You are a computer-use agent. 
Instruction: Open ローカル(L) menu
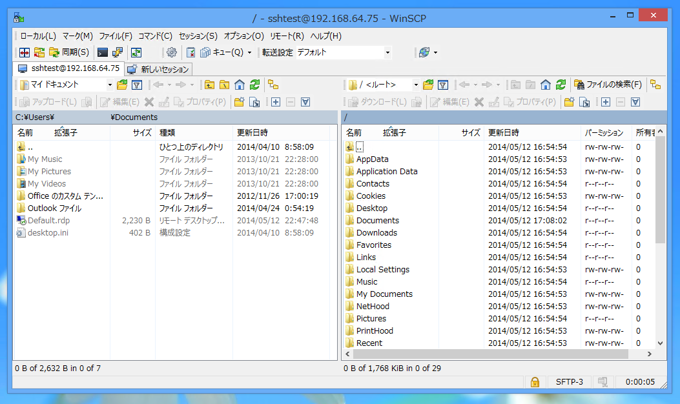38,36
